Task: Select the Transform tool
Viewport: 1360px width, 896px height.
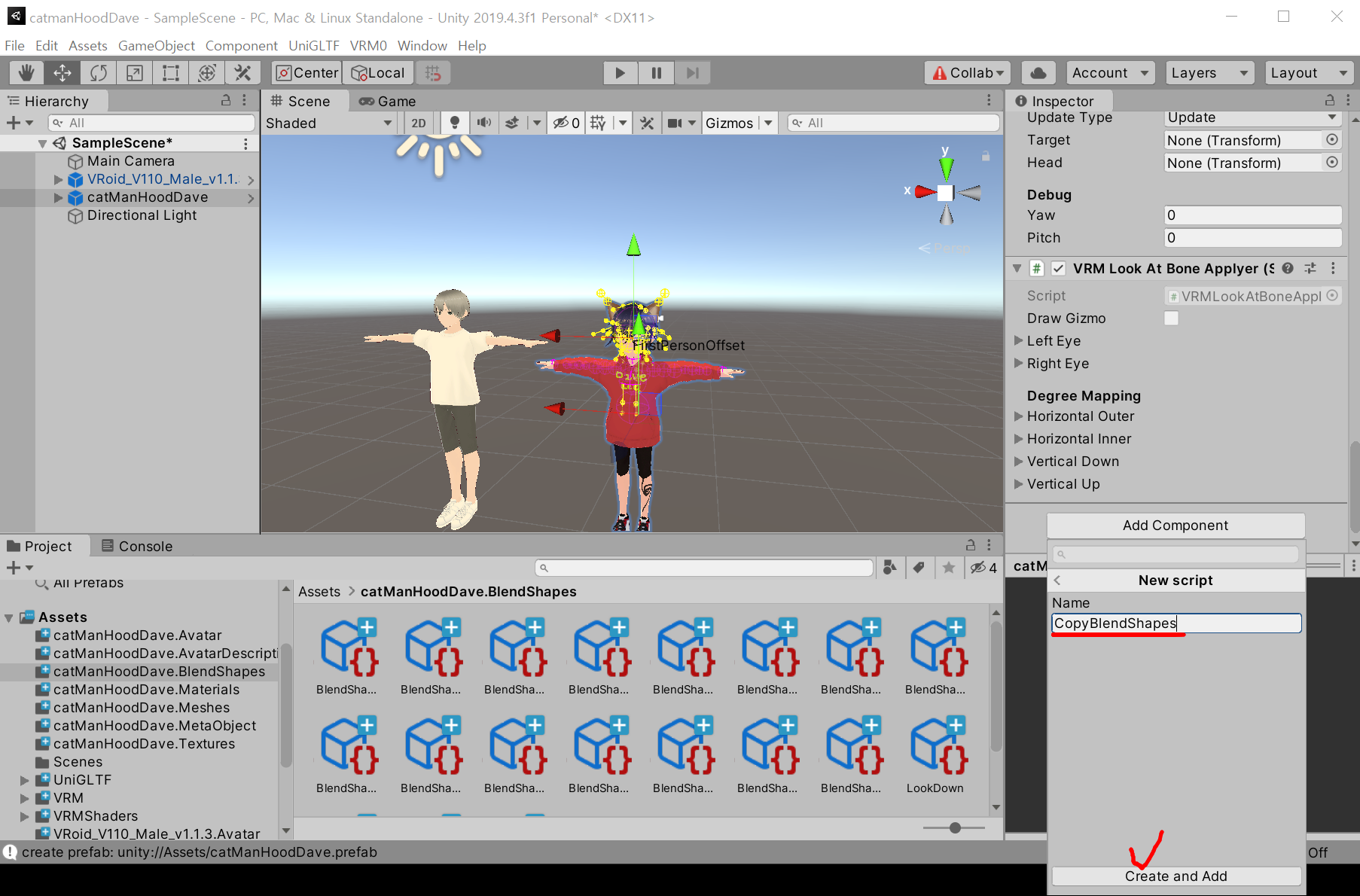Action: click(207, 73)
